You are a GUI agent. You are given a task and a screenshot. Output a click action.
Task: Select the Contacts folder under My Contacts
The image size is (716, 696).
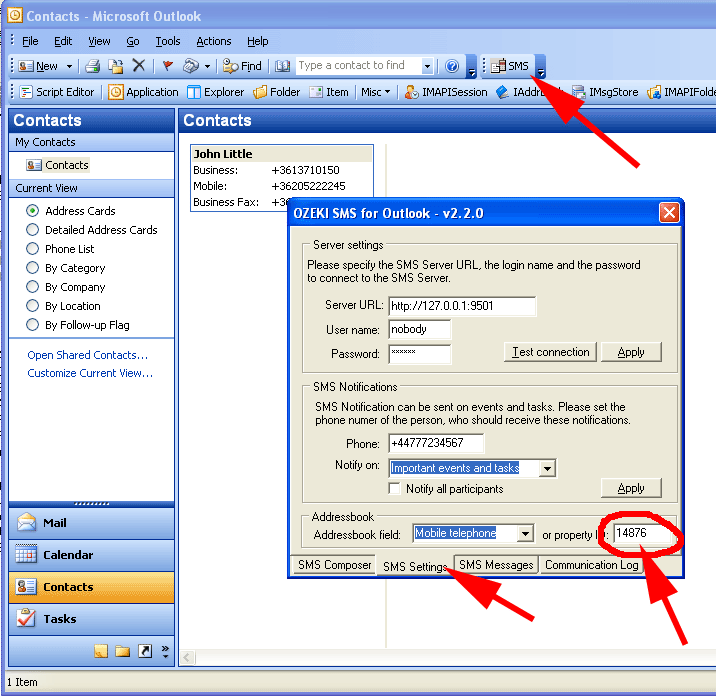pos(58,165)
